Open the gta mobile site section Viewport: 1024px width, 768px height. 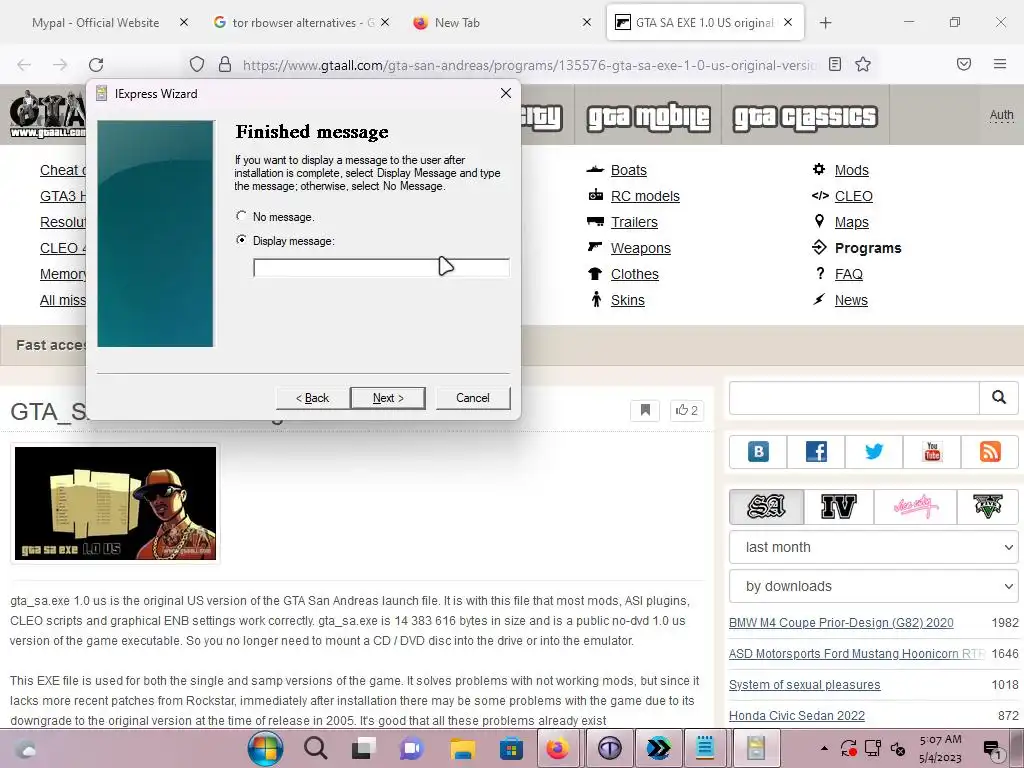pyautogui.click(x=648, y=117)
